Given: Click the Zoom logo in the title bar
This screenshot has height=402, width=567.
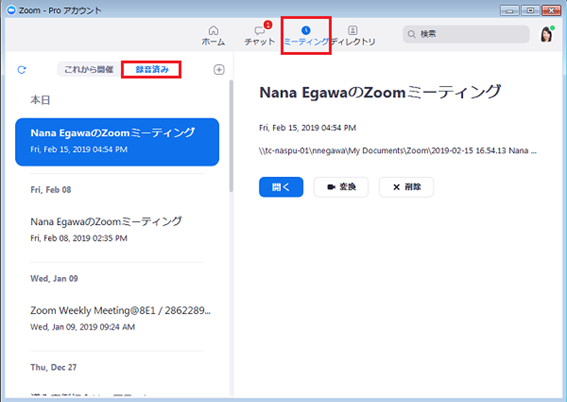Looking at the screenshot, I should (12, 10).
